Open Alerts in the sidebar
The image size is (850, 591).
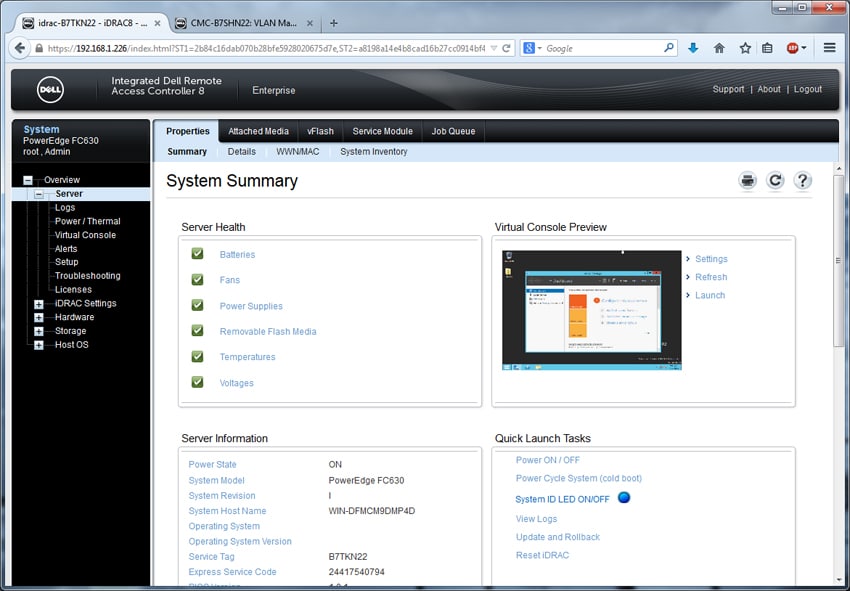[x=66, y=249]
